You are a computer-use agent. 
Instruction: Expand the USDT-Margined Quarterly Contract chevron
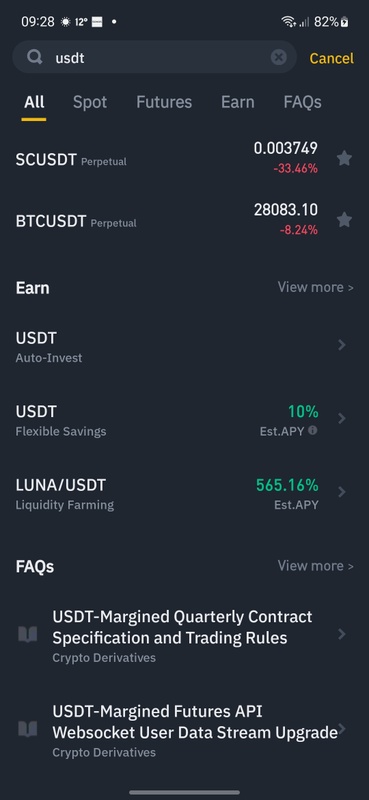pos(342,634)
